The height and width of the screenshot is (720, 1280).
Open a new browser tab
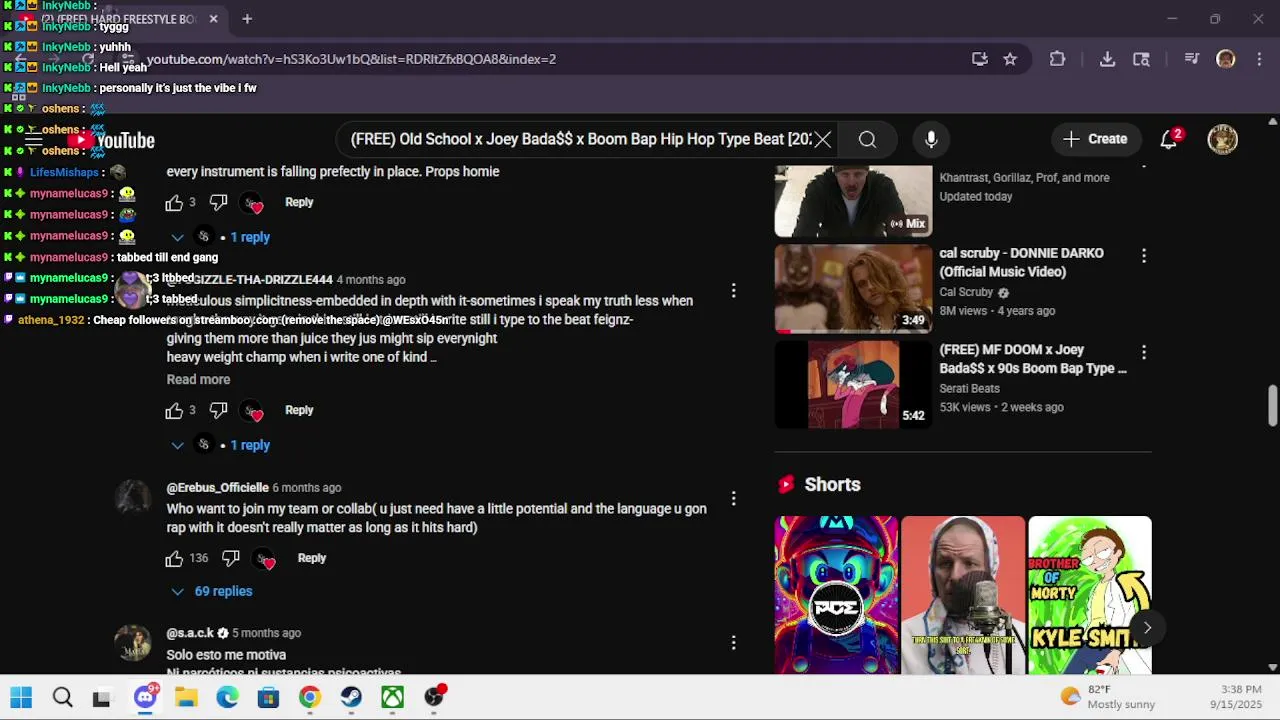point(247,19)
